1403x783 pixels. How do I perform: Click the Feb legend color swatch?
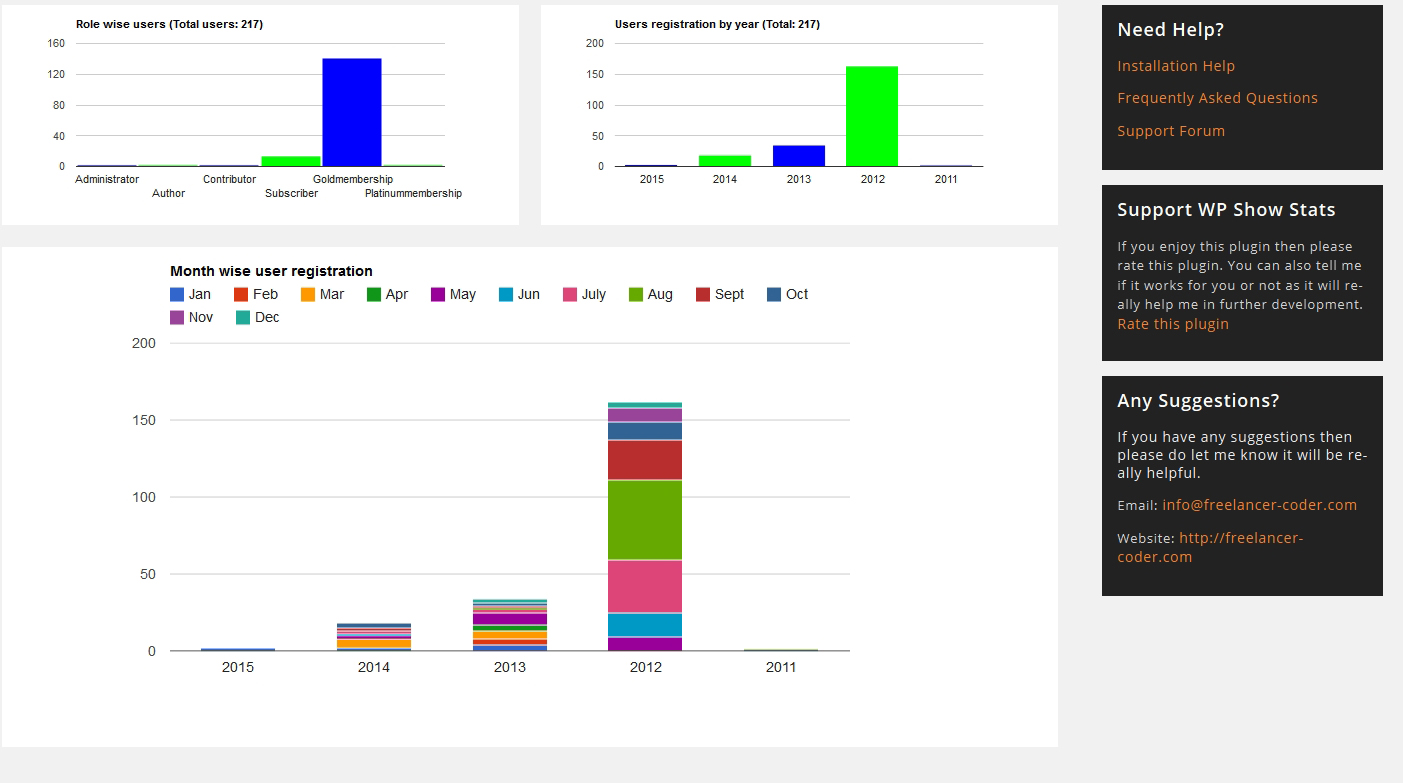click(x=241, y=294)
